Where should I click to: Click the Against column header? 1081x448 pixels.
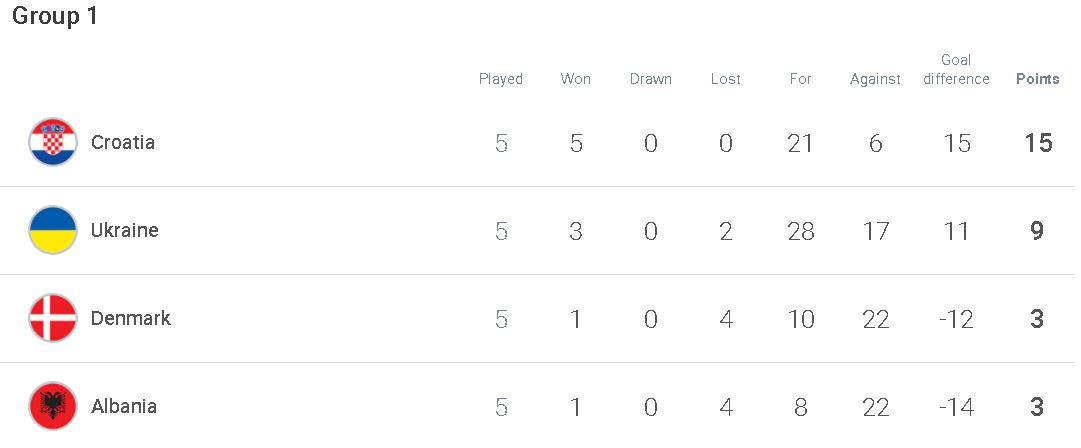(876, 79)
